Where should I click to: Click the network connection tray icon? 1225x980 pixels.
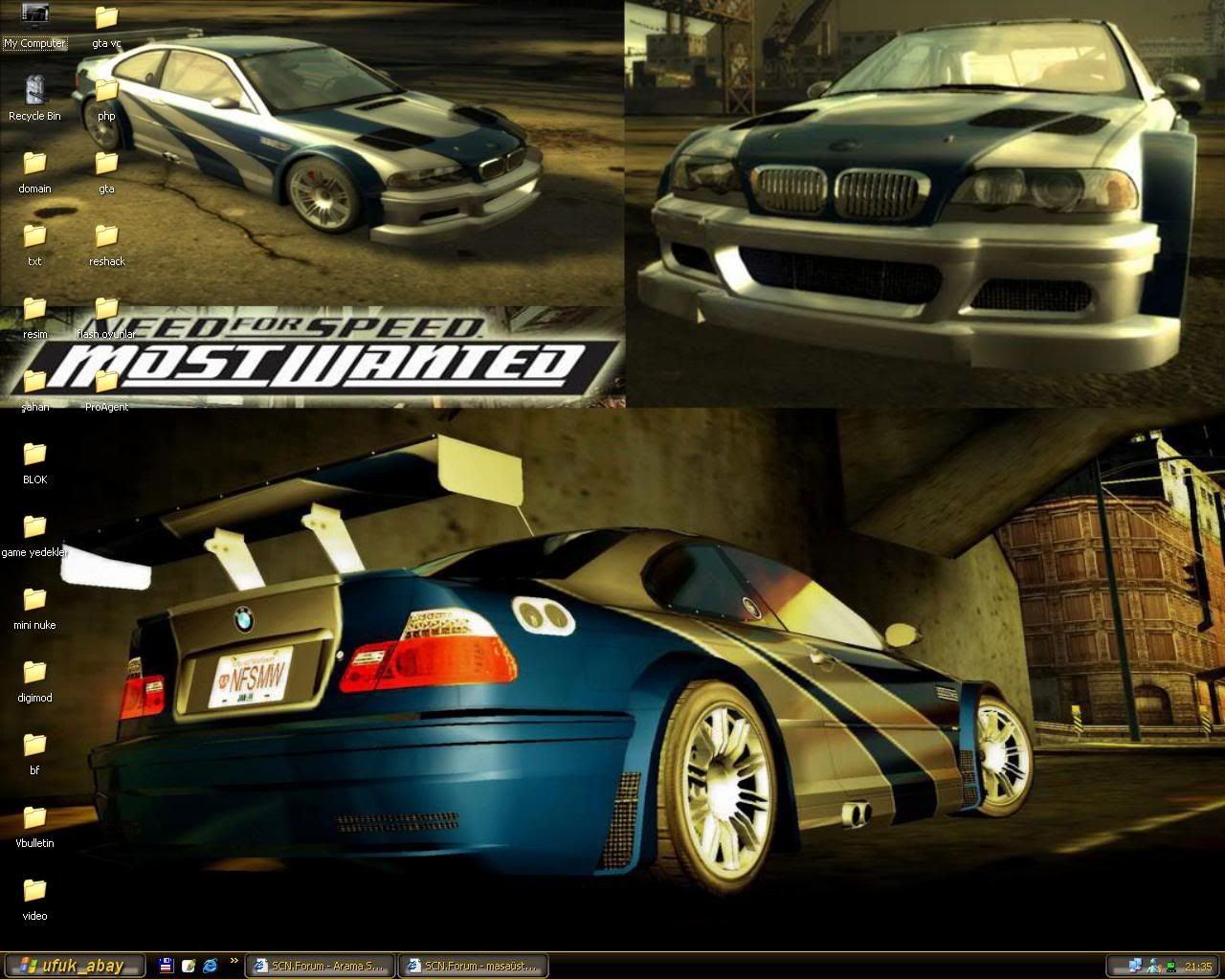[1136, 966]
